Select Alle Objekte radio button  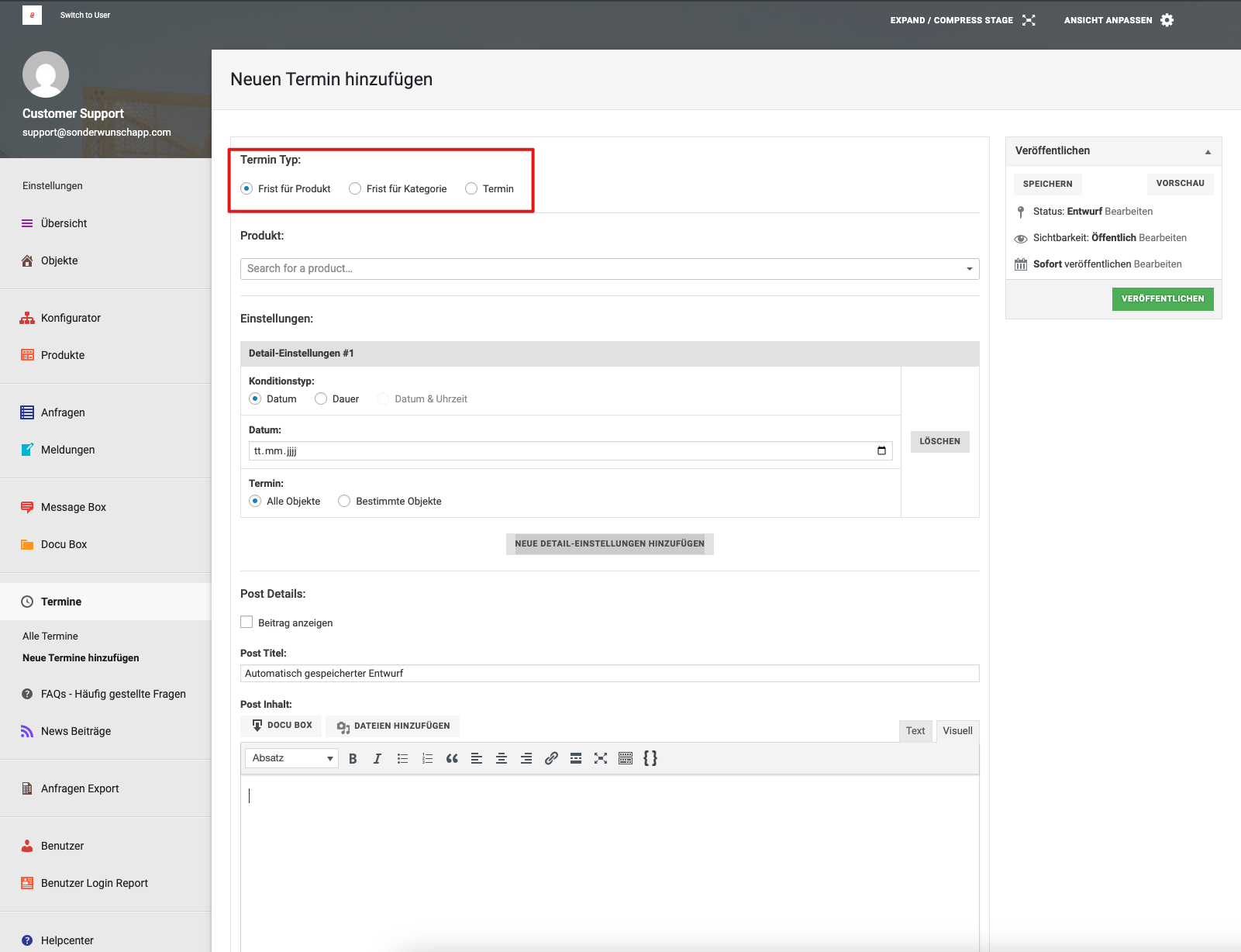click(x=255, y=501)
